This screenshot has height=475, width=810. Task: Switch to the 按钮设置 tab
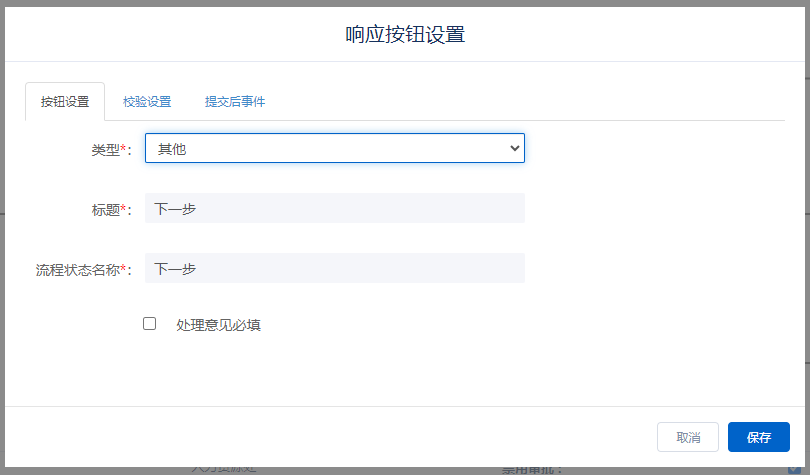point(65,102)
